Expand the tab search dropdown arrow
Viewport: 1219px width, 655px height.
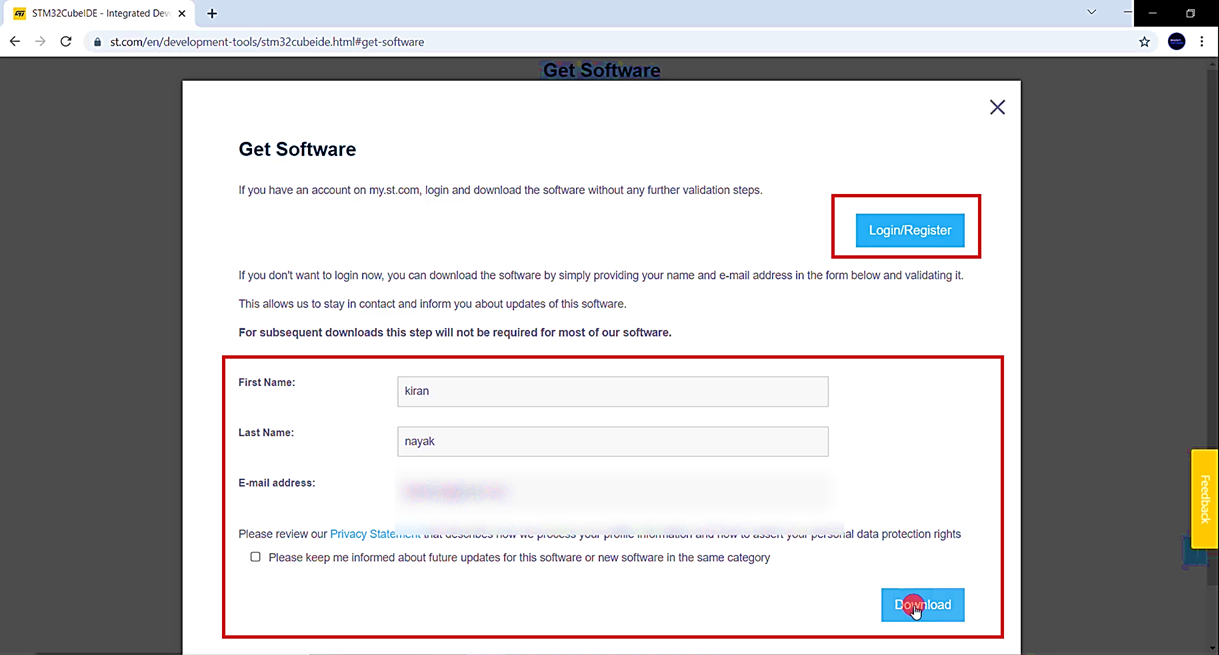[1092, 12]
